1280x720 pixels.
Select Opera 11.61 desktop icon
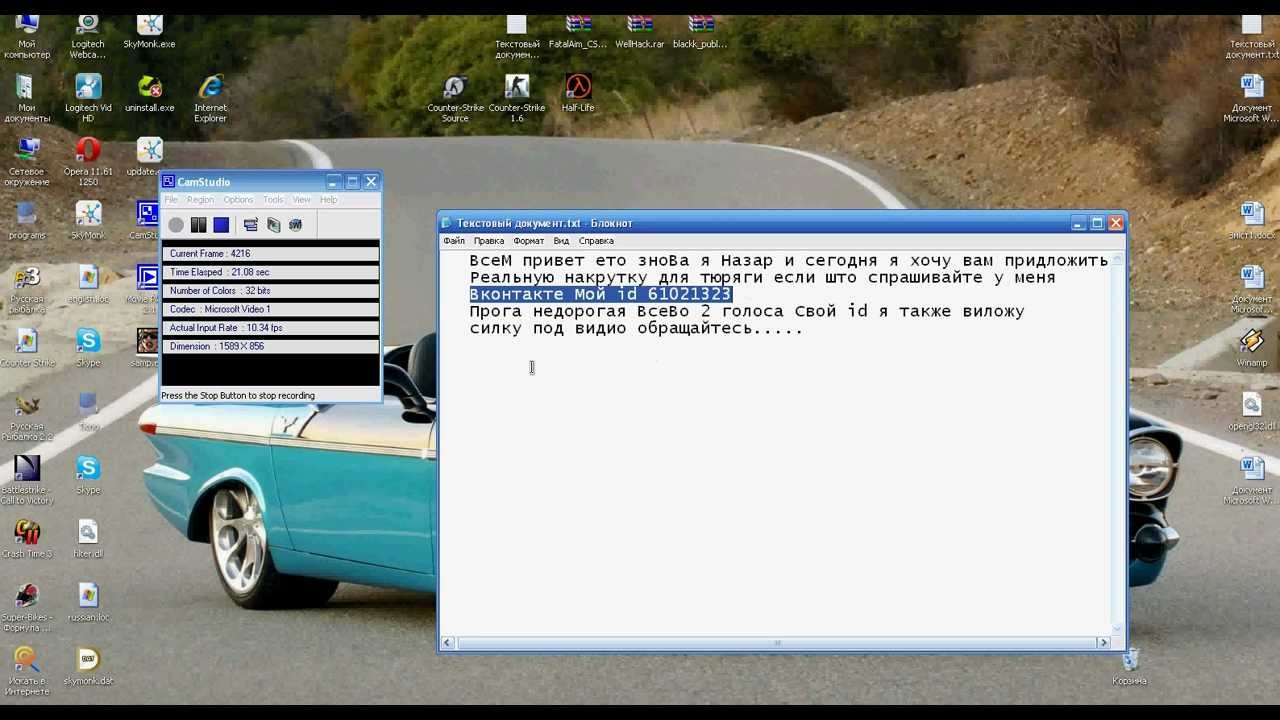point(88,163)
